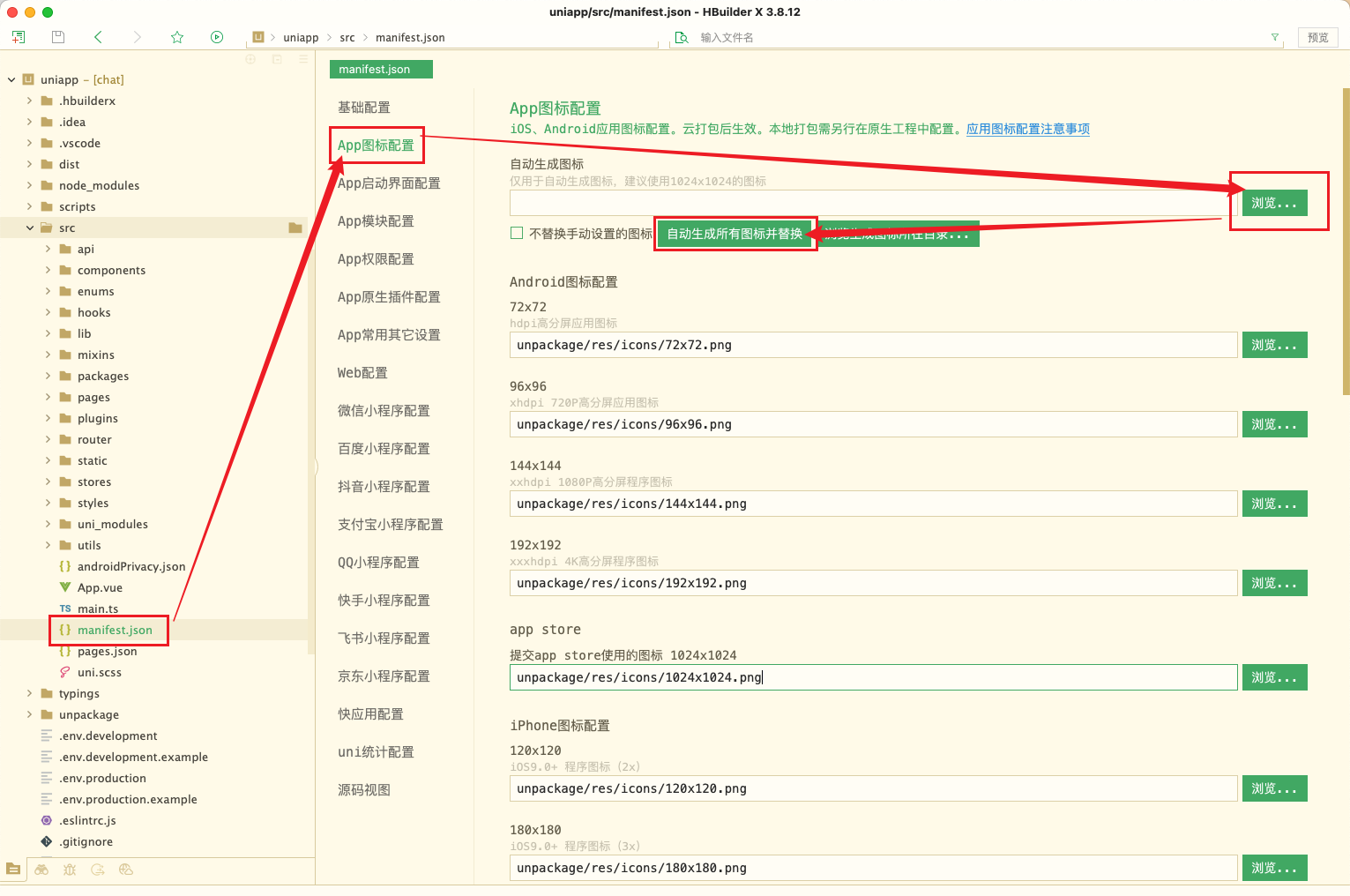
Task: Open pages.json in the file tree
Action: [107, 652]
